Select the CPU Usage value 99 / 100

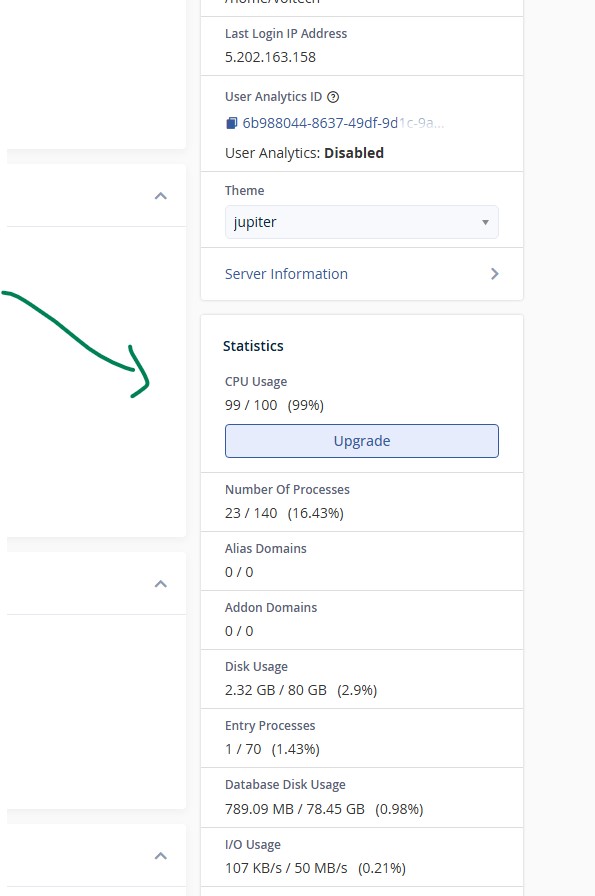pyautogui.click(x=251, y=405)
